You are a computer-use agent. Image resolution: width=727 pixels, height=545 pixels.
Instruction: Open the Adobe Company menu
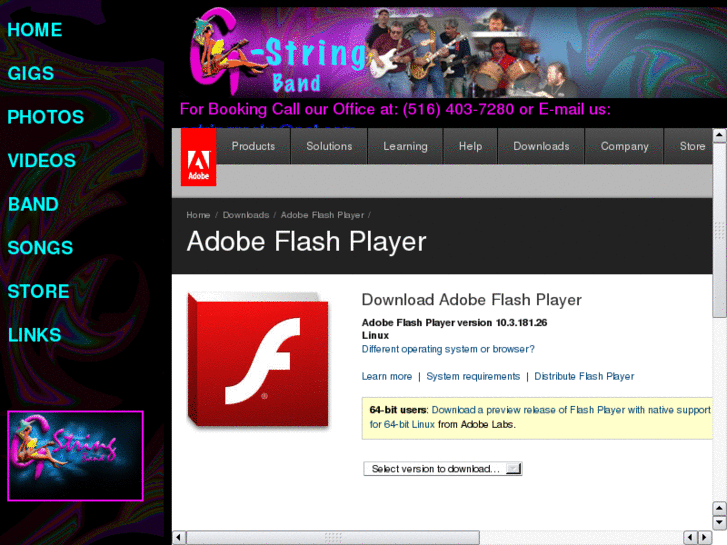[x=624, y=146]
